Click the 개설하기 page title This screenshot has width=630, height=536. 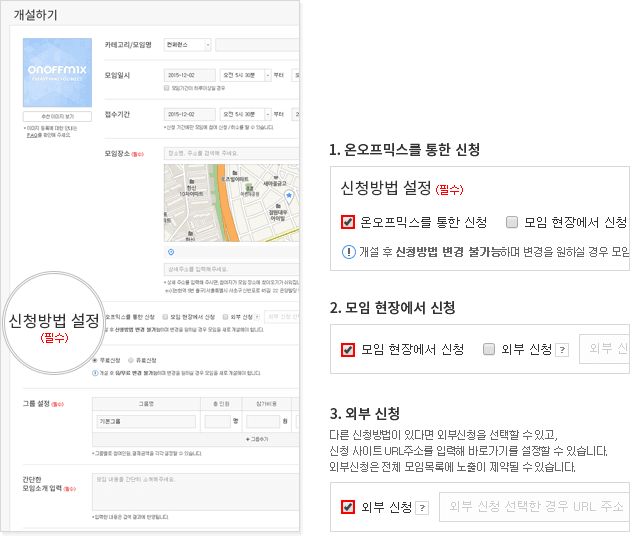coord(36,15)
